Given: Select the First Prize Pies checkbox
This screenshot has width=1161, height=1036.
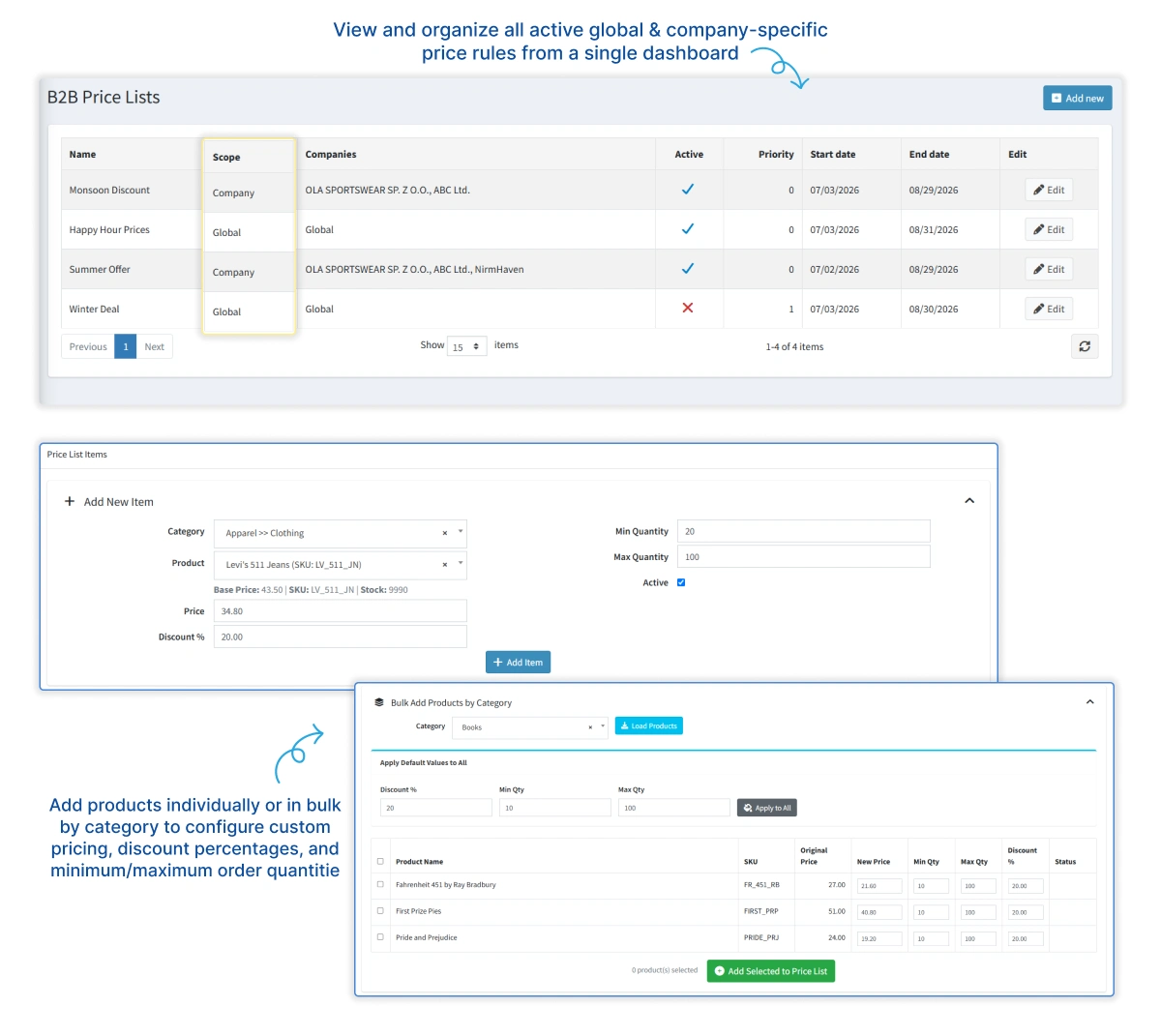Looking at the screenshot, I should (x=380, y=910).
